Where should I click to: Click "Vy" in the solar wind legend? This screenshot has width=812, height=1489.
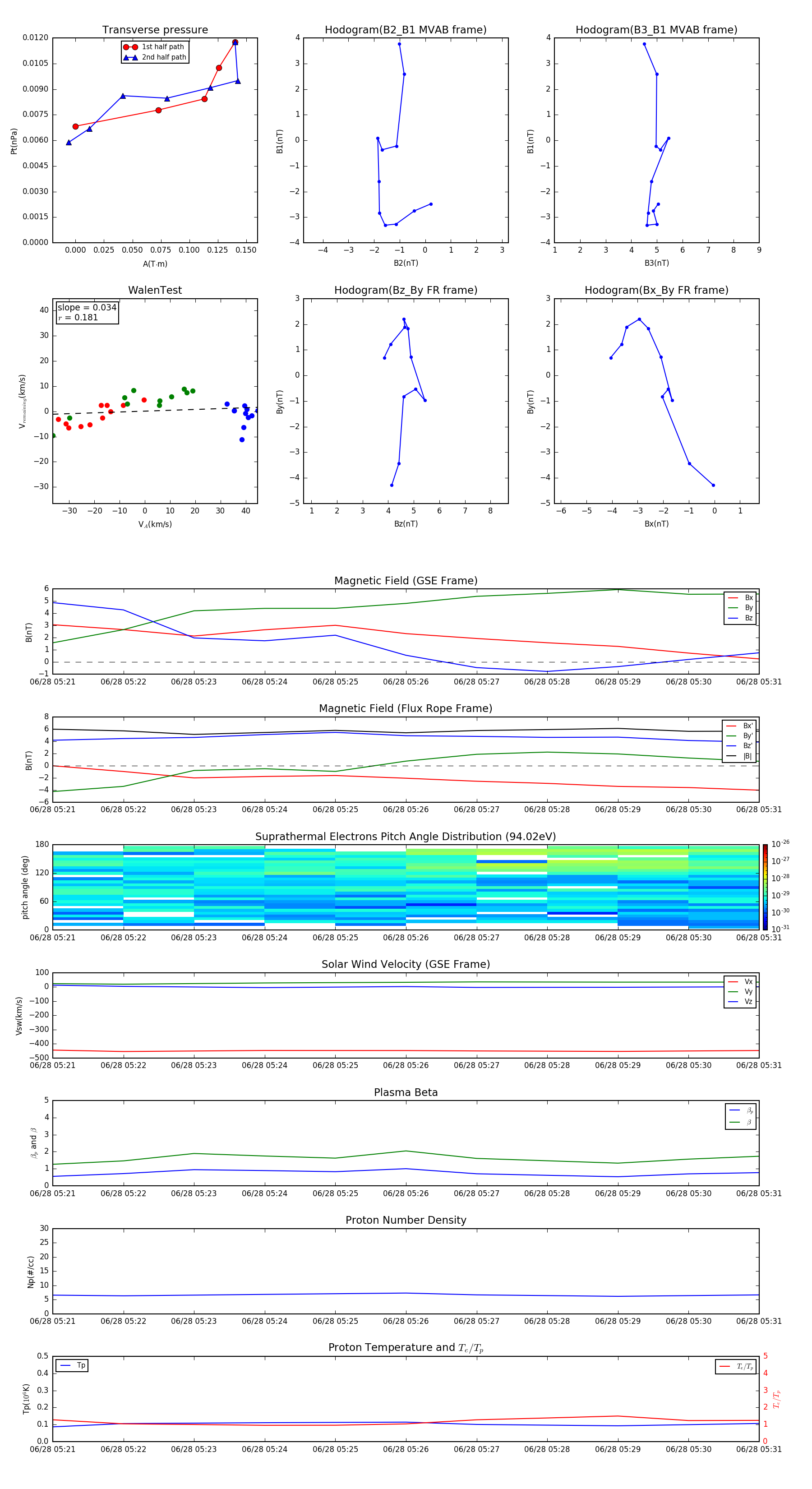(x=748, y=992)
